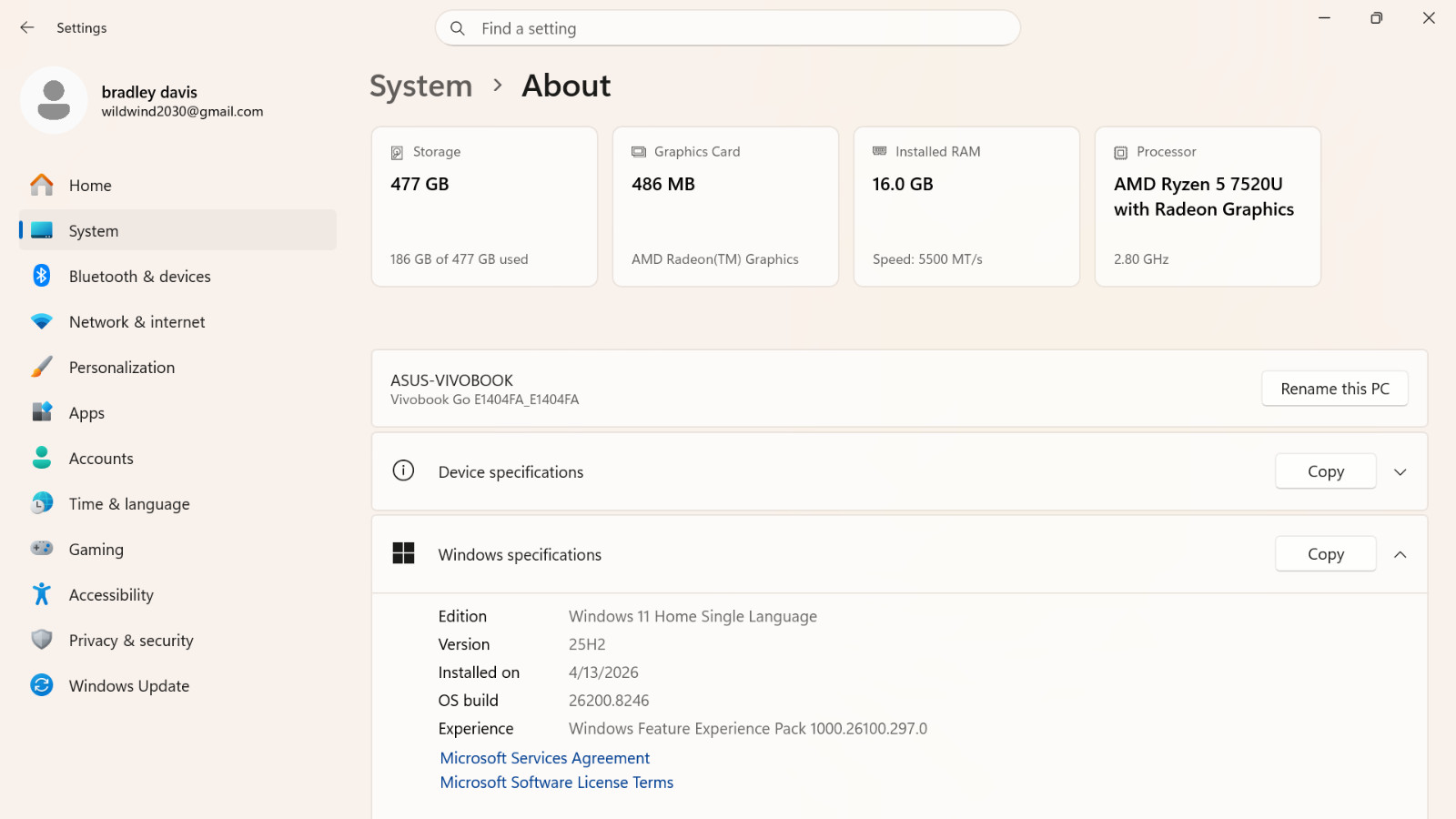Open the Graphics Card 486 MB card
The height and width of the screenshot is (819, 1456).
pos(725,207)
